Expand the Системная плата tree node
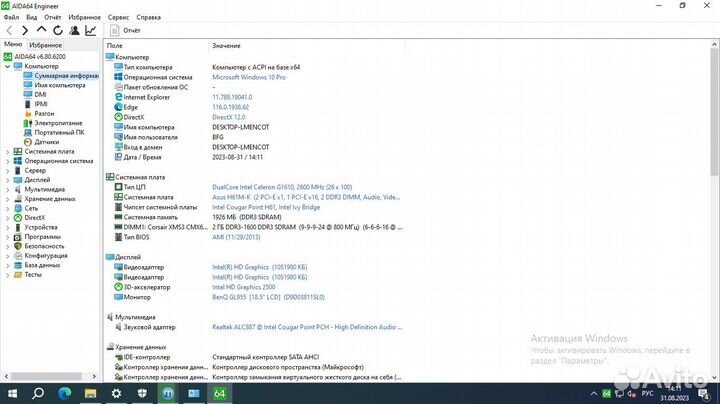This screenshot has height=404, width=720. pyautogui.click(x=7, y=152)
